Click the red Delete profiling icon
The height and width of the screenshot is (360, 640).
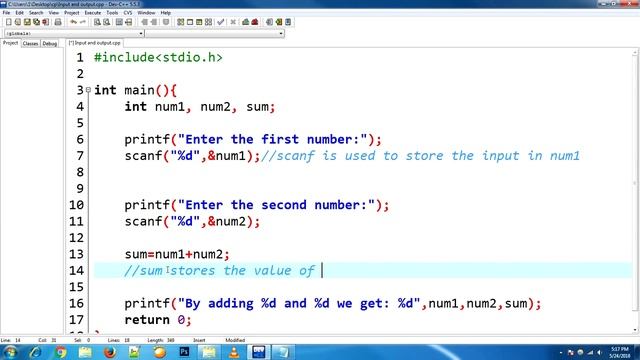[x=255, y=22]
